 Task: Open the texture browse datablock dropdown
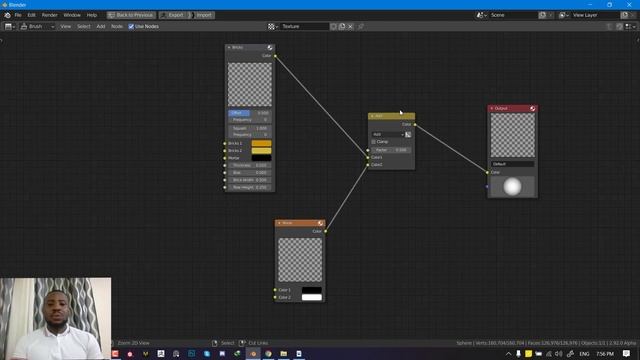[273, 27]
